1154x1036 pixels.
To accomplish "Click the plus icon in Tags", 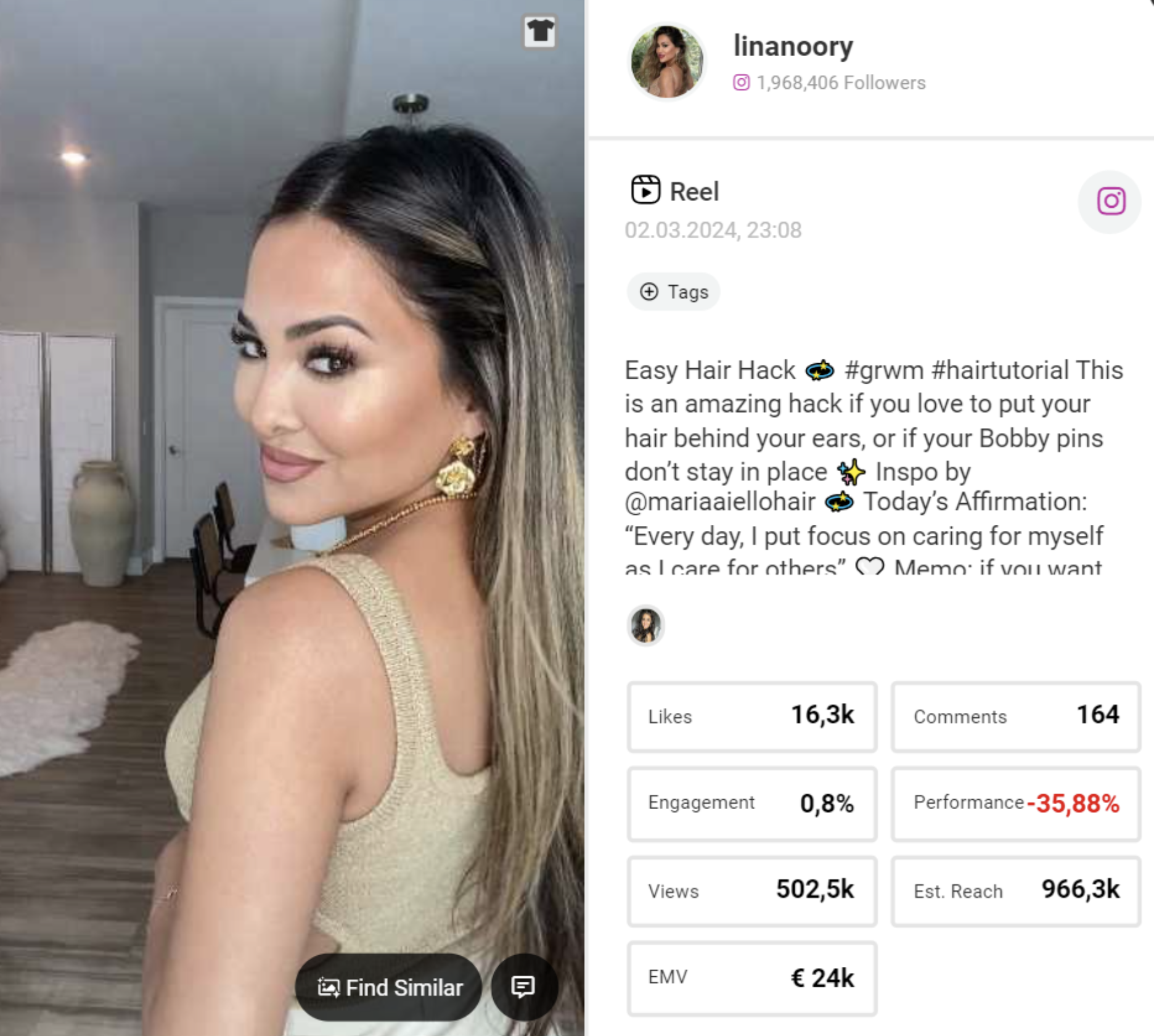I will click(x=649, y=292).
